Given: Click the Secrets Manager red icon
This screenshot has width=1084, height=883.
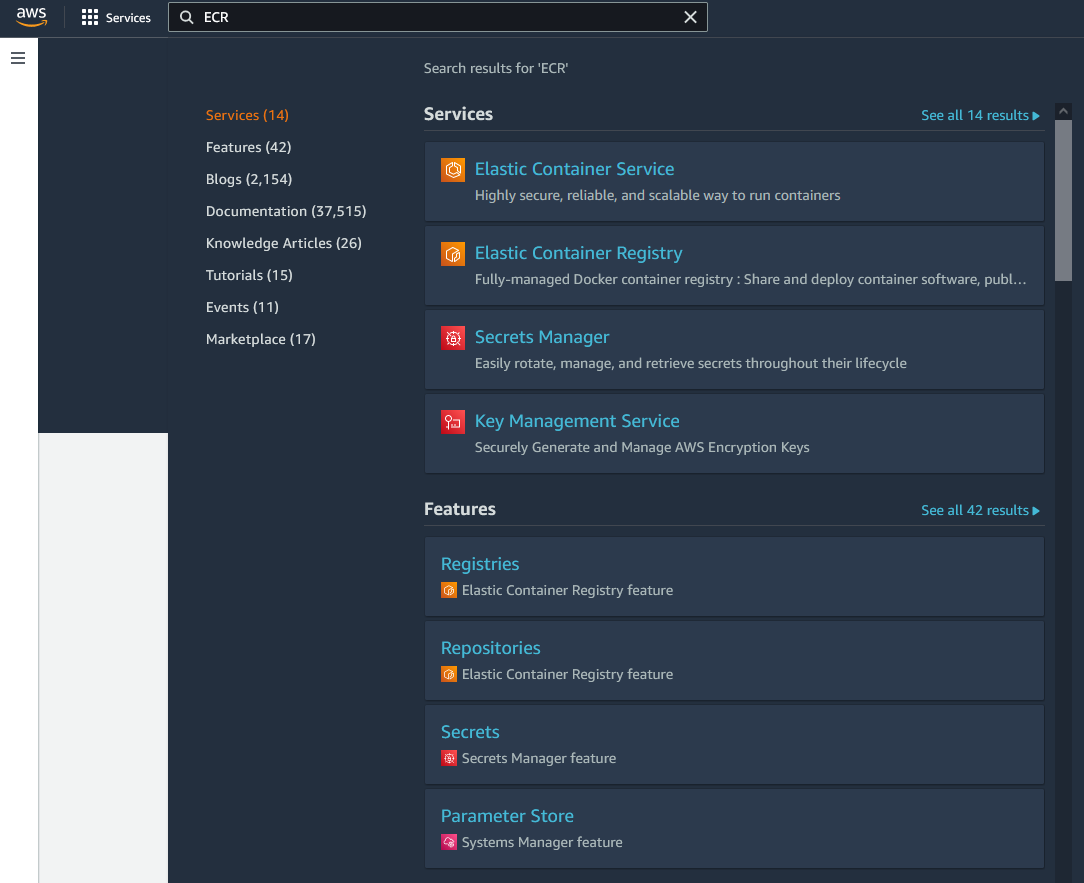Looking at the screenshot, I should tap(453, 338).
